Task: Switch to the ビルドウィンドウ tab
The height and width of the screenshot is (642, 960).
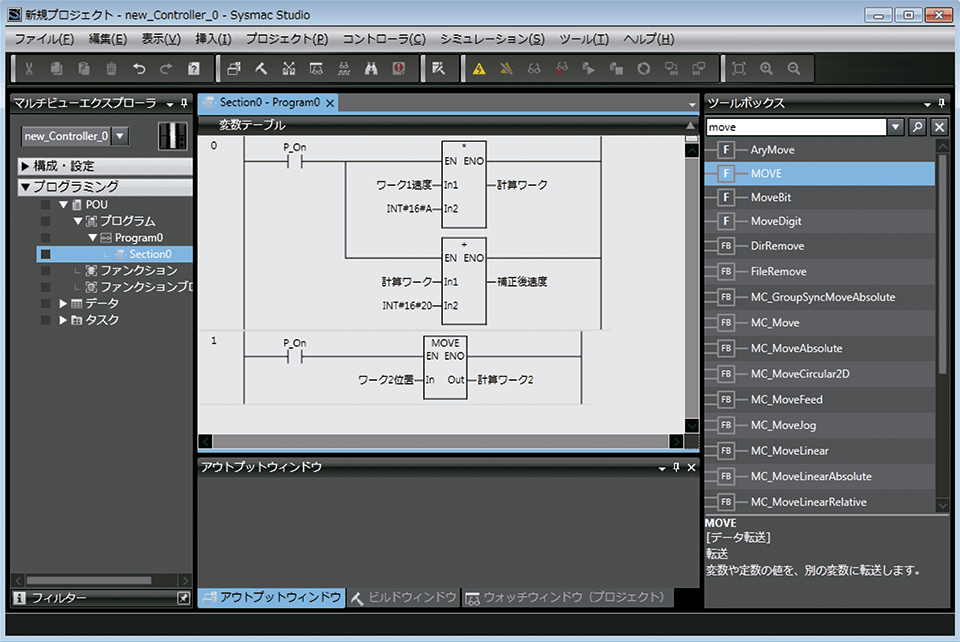Action: click(404, 597)
